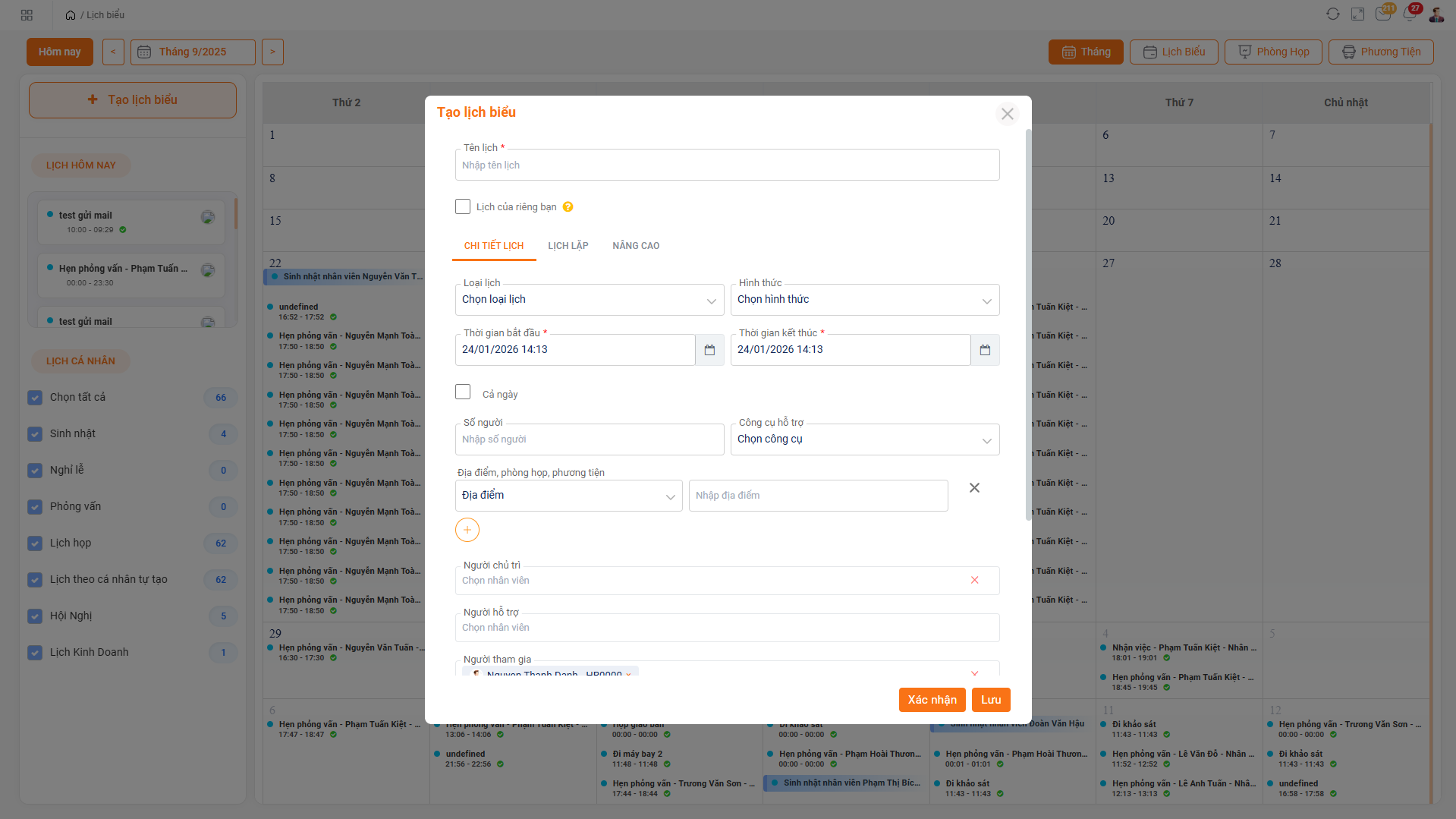Click the help icon beside Lịch của riêng bạn

click(x=568, y=207)
